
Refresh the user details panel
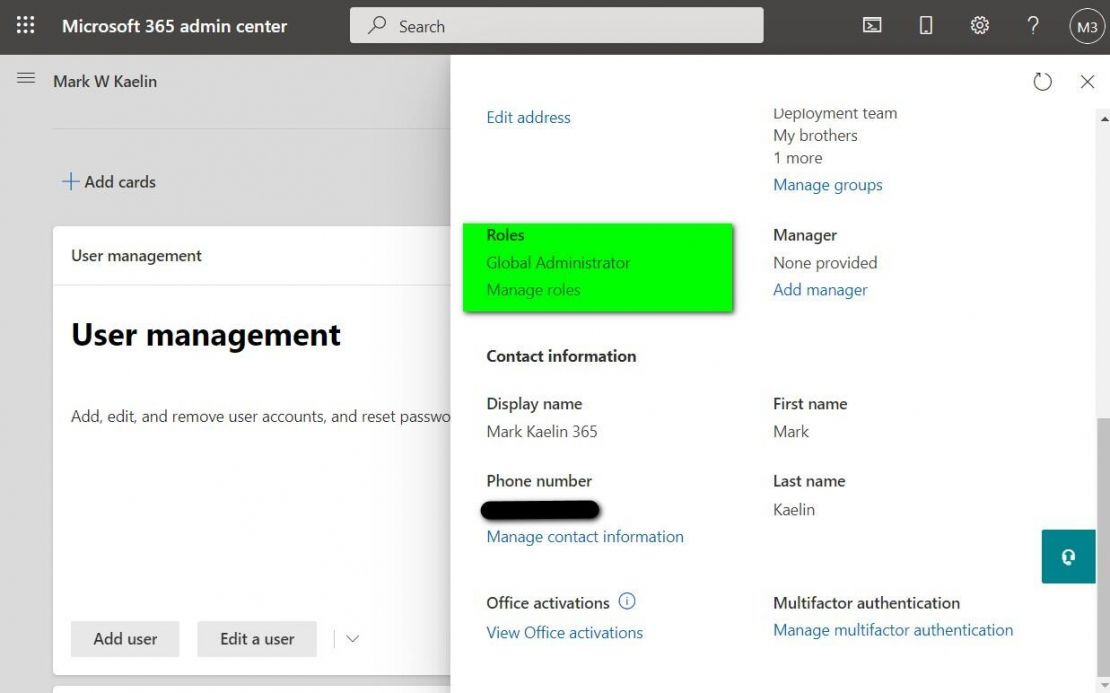[1043, 82]
